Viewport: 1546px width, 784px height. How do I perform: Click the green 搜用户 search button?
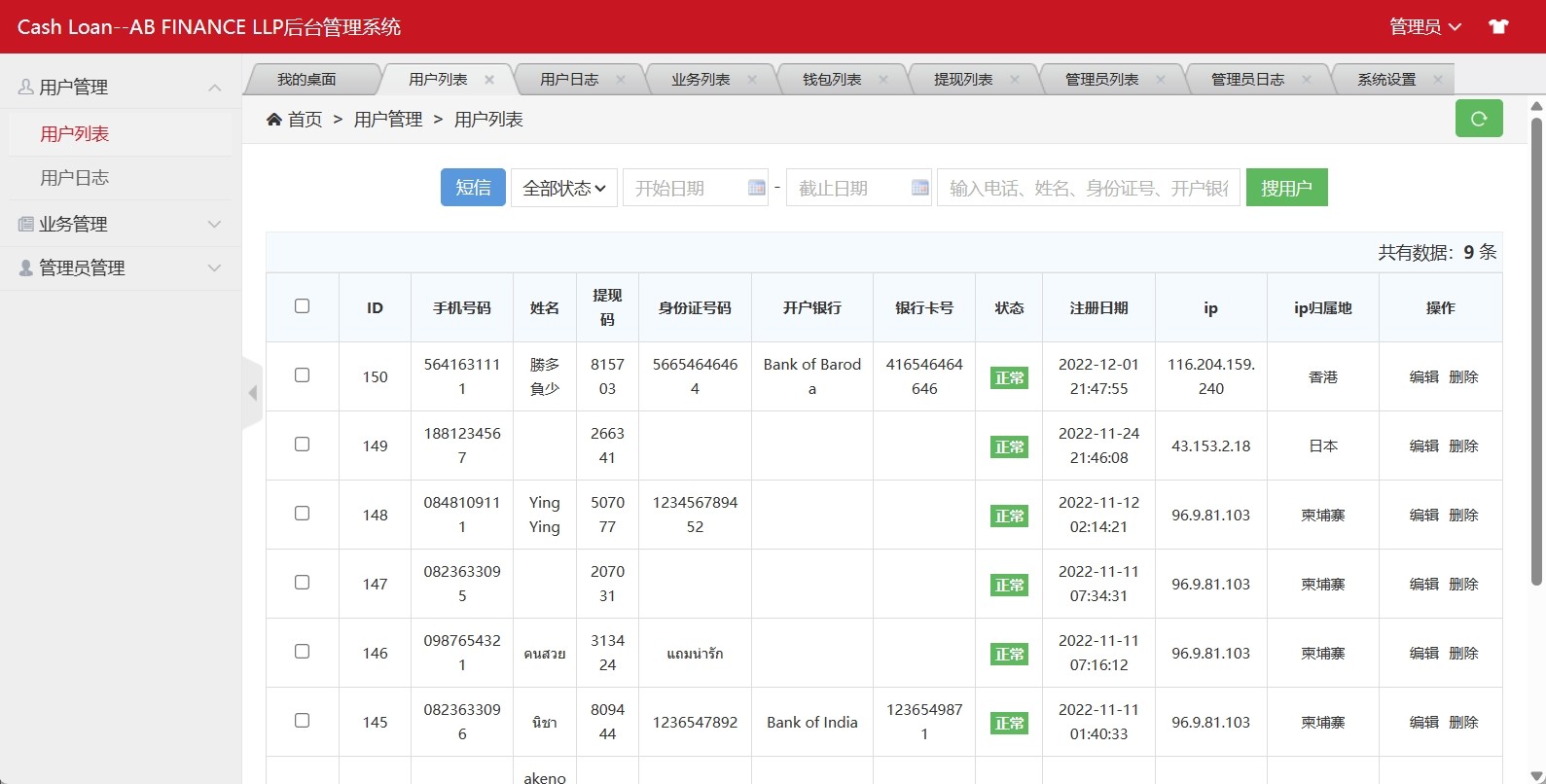tap(1286, 188)
